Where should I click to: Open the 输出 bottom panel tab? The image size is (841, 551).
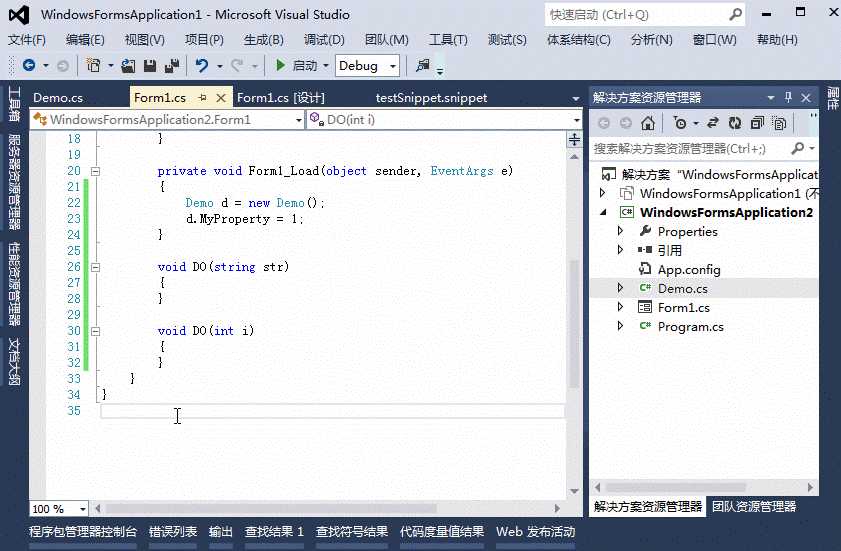(x=220, y=532)
